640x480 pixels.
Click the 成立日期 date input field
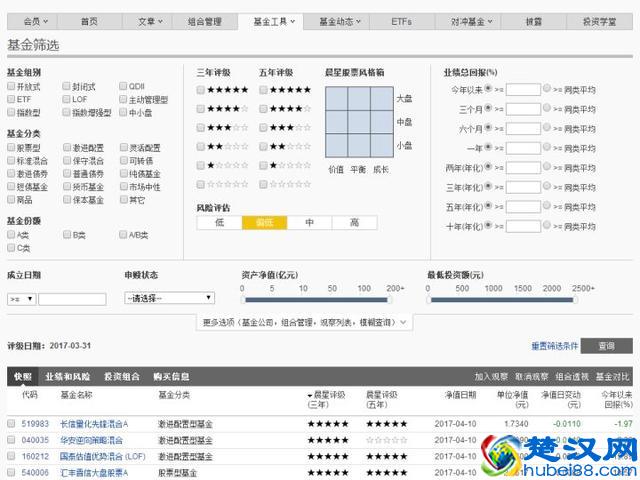pos(72,299)
